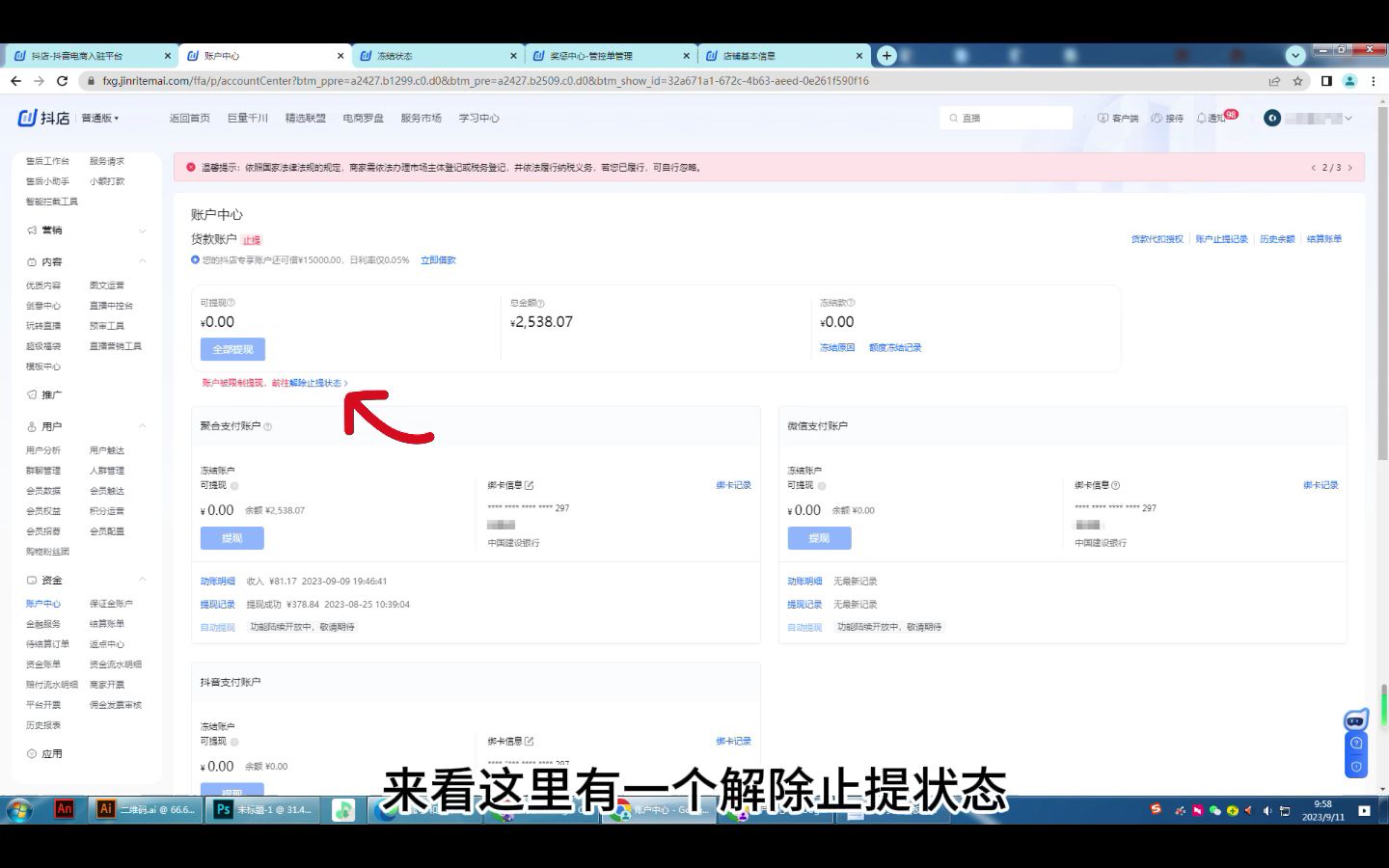Click the 用户 person icon in sidebar
The image size is (1389, 868).
(30, 425)
